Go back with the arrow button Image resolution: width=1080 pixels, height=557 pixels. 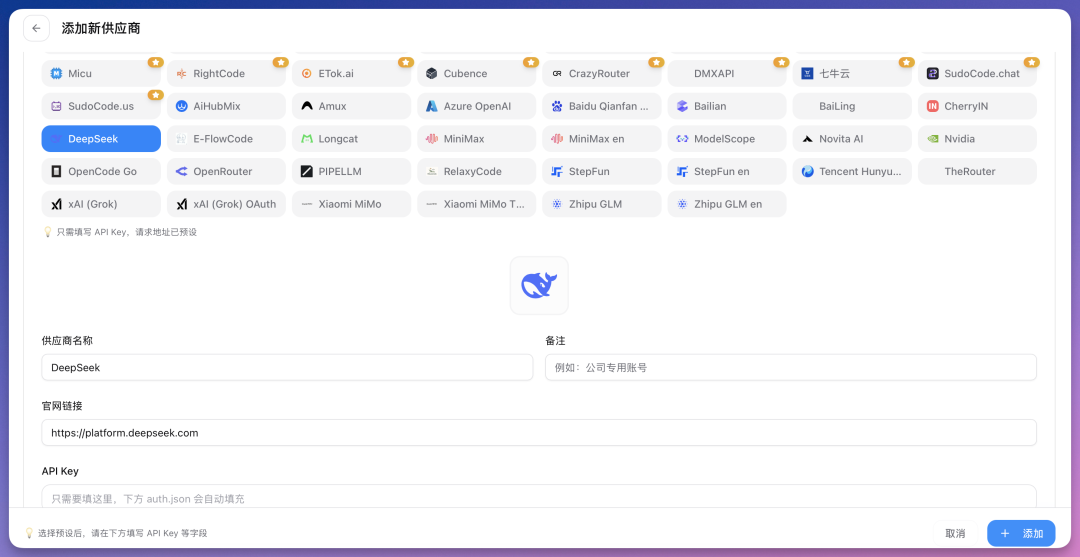37,28
